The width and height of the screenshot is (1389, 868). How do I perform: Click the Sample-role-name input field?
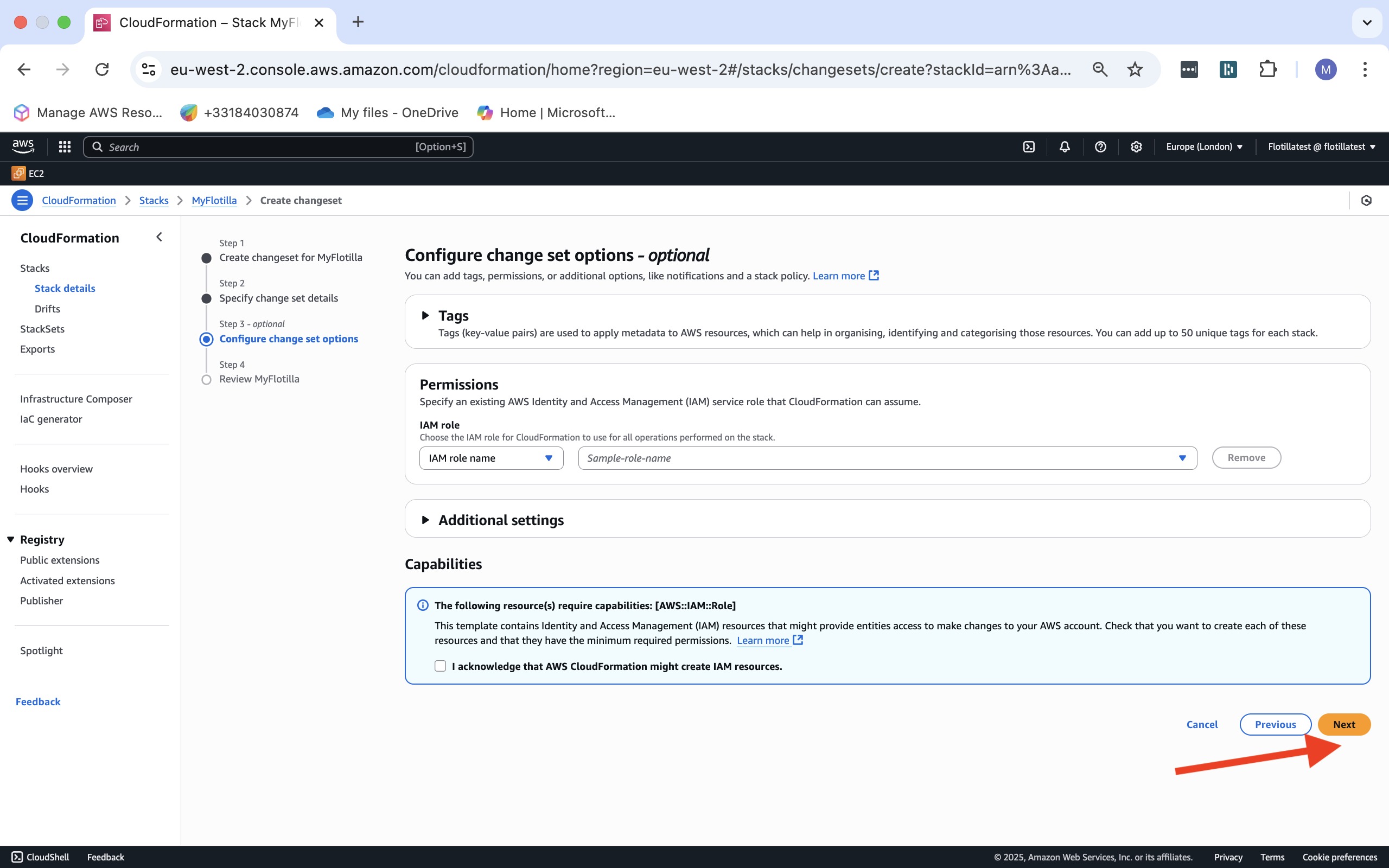pos(878,458)
